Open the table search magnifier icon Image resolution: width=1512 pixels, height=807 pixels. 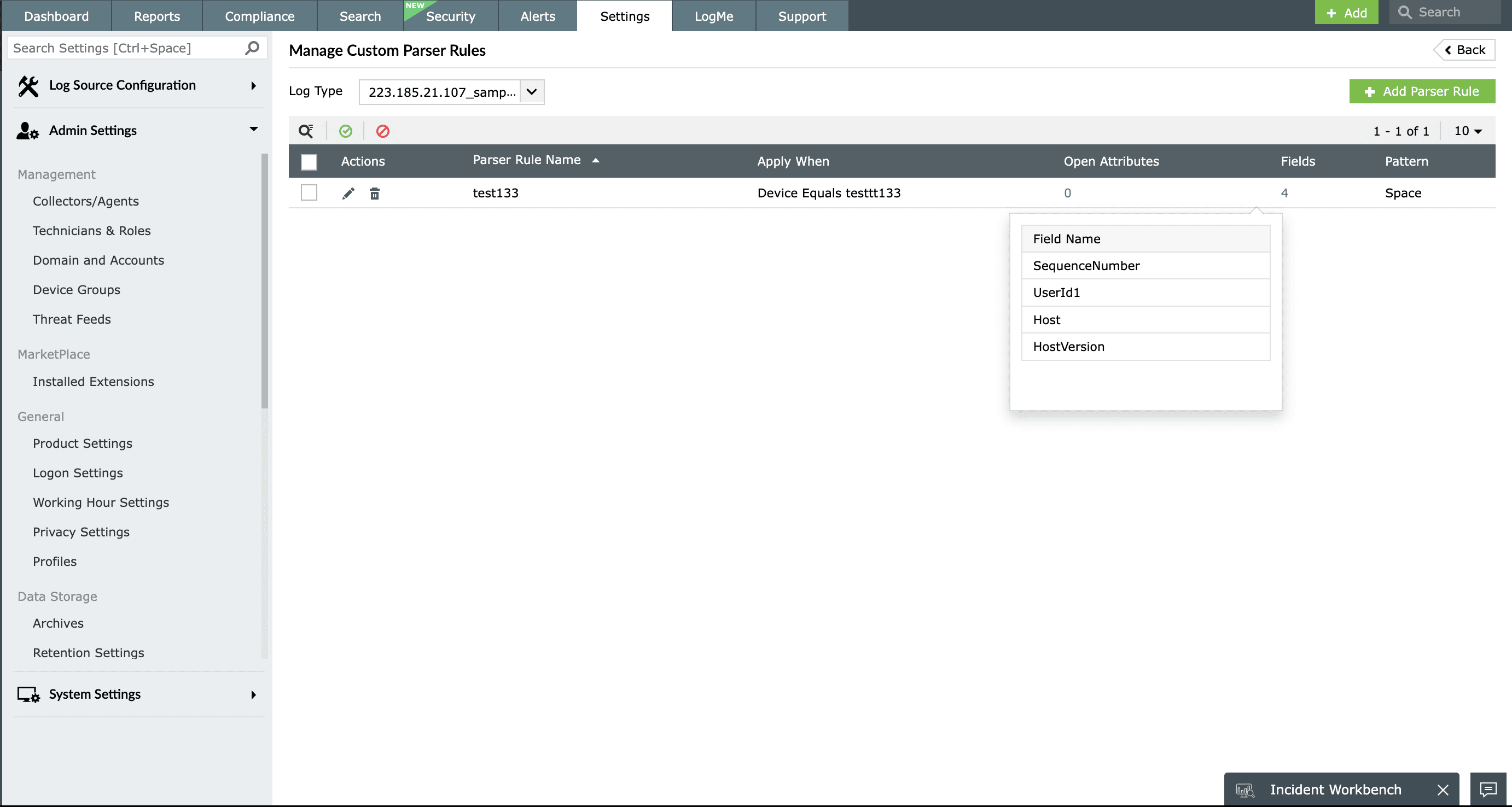pyautogui.click(x=306, y=131)
